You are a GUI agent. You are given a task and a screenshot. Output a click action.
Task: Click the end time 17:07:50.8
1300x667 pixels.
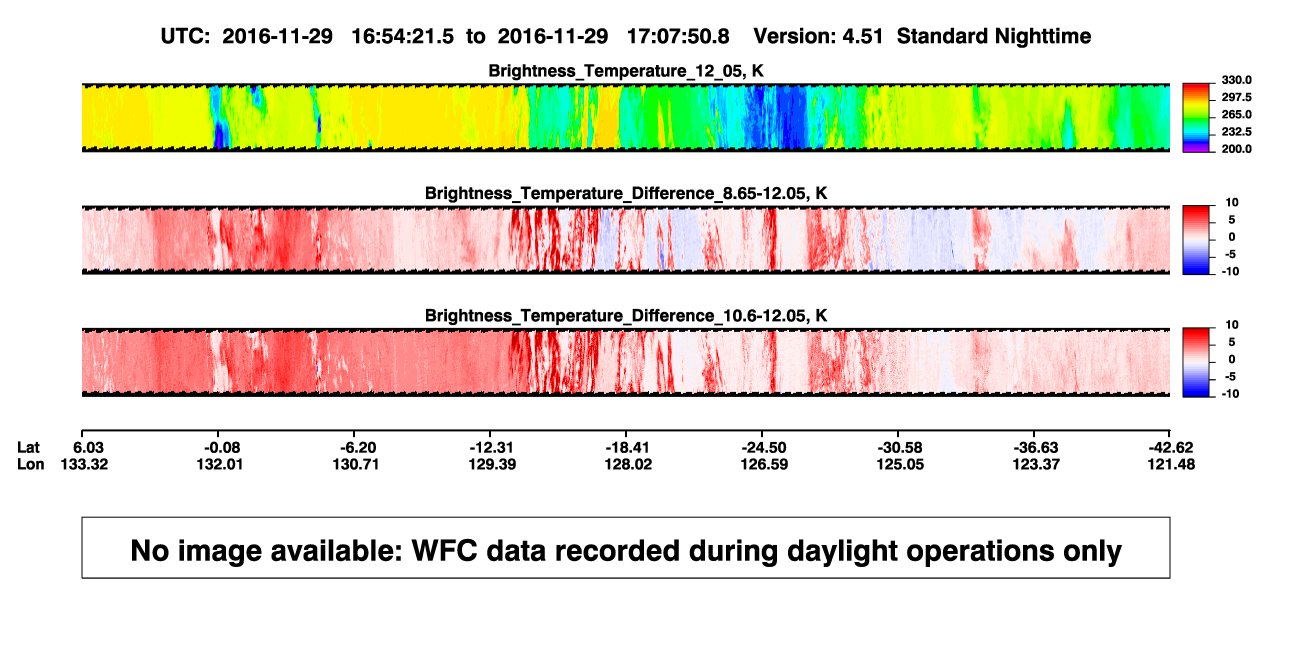pyautogui.click(x=678, y=37)
